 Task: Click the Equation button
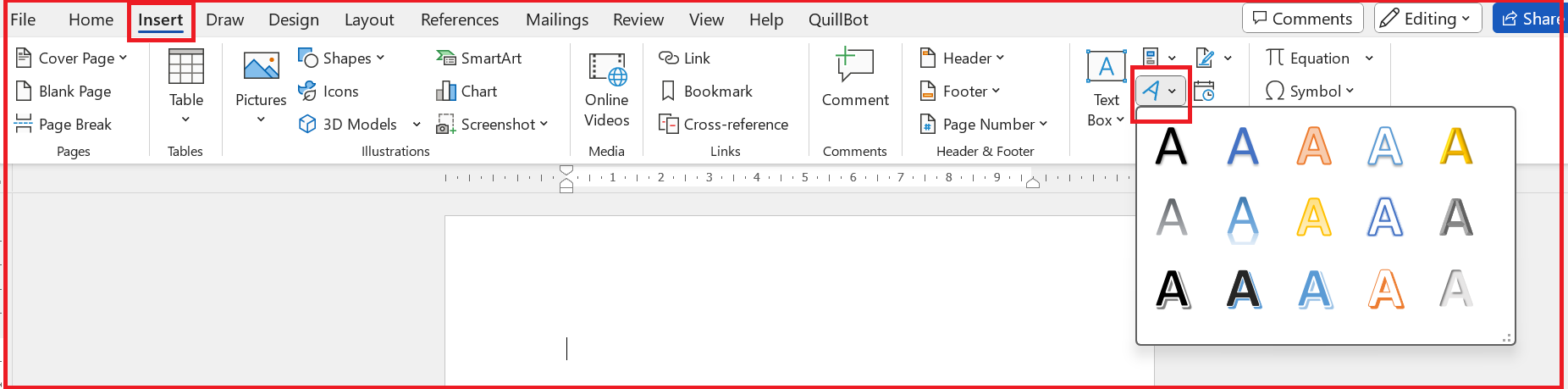click(x=1308, y=58)
